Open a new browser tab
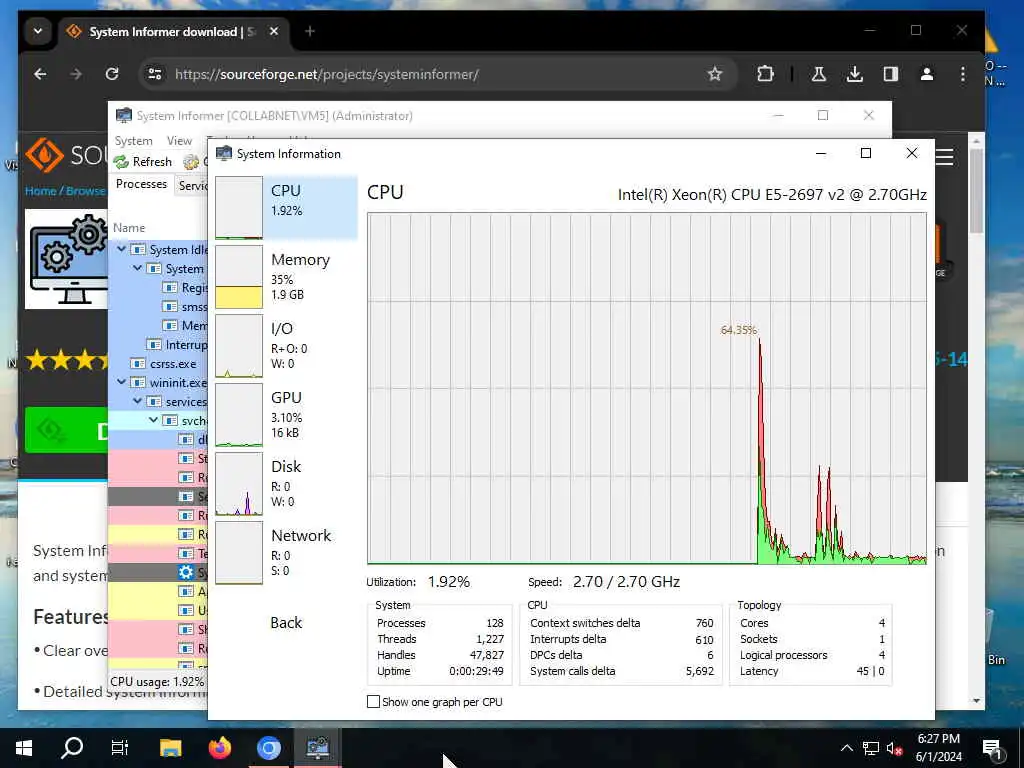 (x=310, y=31)
